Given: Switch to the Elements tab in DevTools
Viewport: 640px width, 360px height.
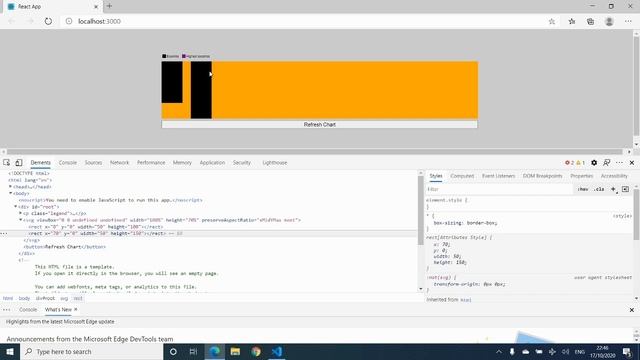Looking at the screenshot, I should (40, 162).
